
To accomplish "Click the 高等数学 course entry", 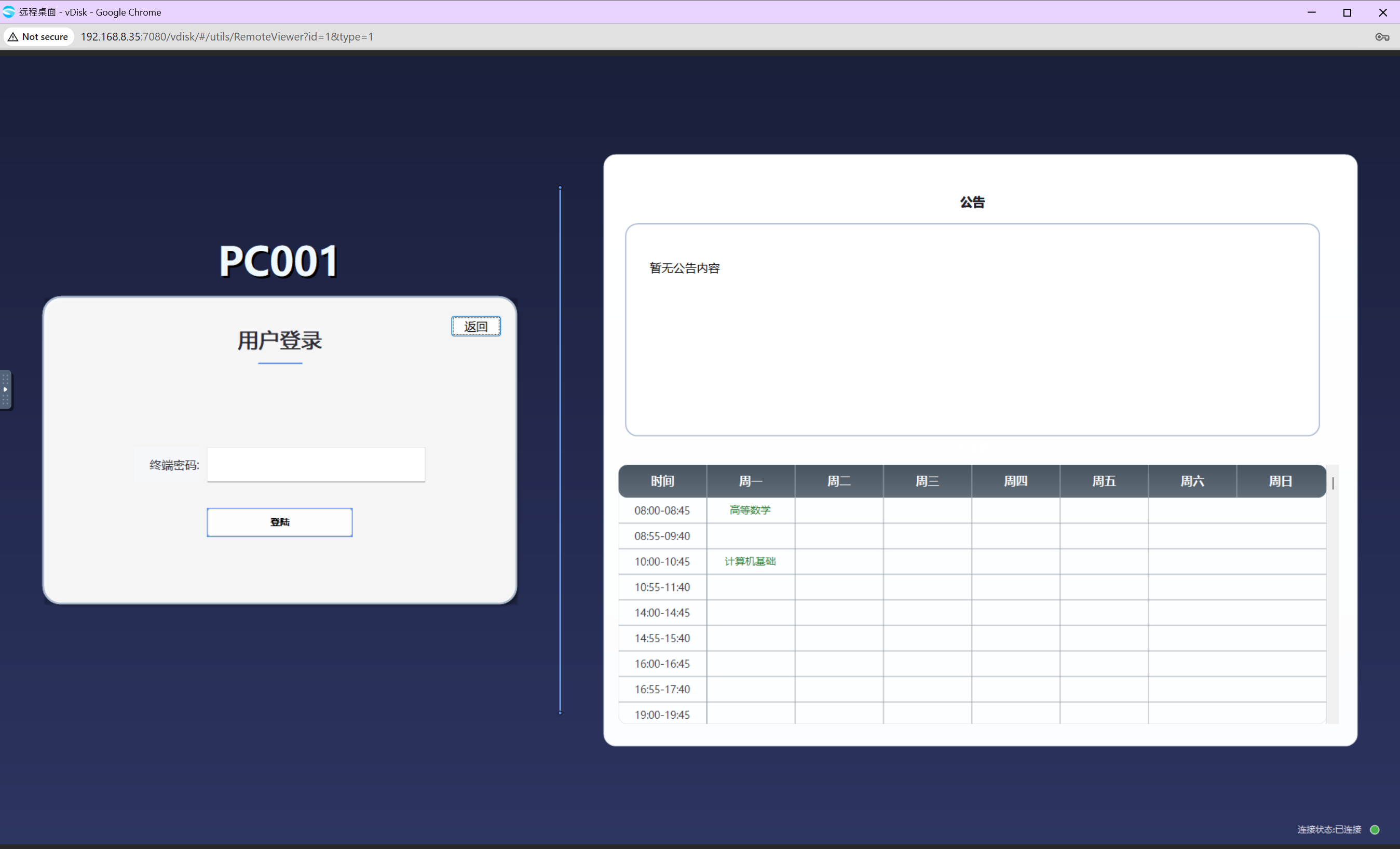I will click(750, 510).
